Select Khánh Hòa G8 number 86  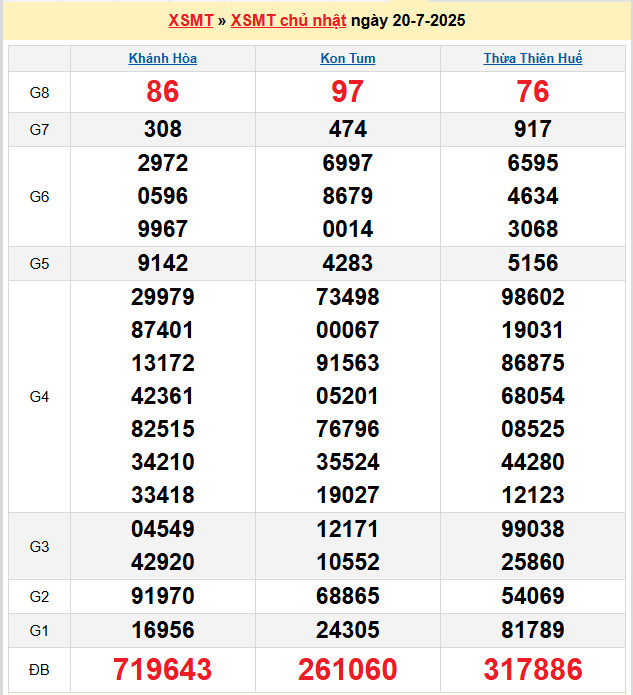(x=163, y=92)
